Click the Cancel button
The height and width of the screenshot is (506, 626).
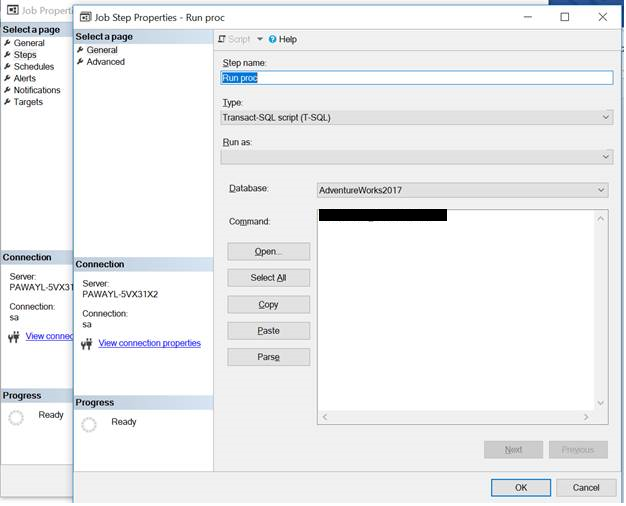pos(586,487)
